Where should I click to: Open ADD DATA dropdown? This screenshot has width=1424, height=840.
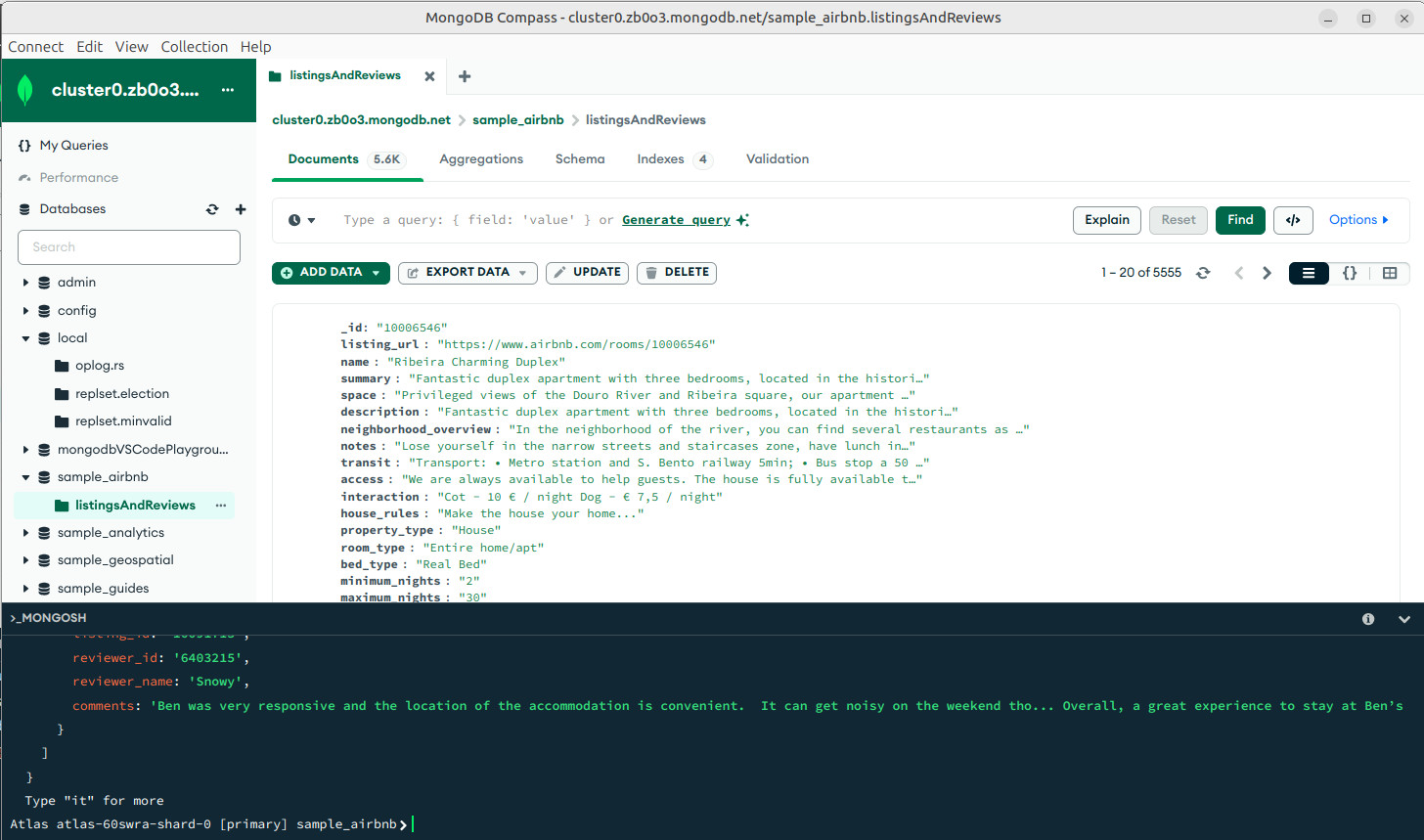click(331, 273)
